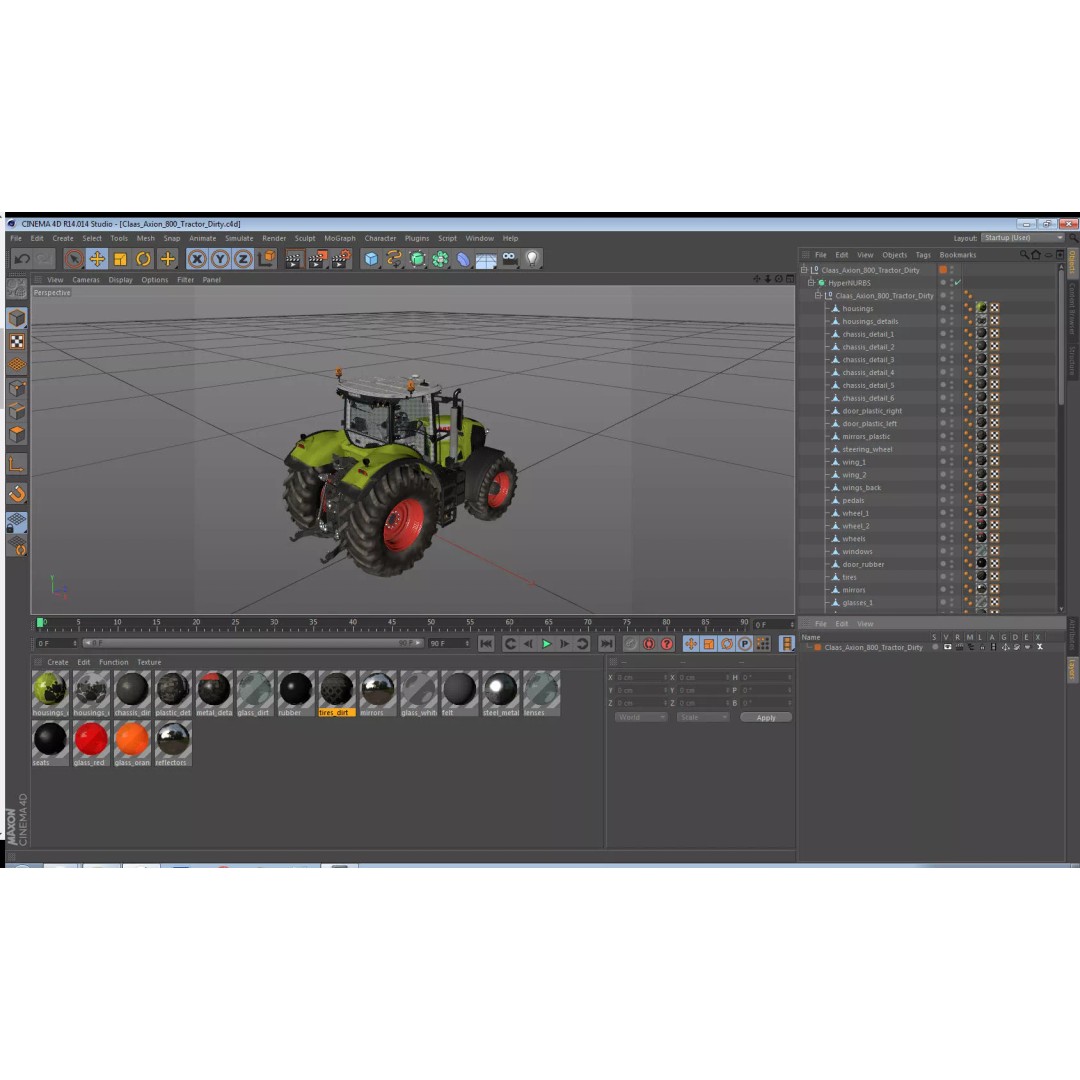The height and width of the screenshot is (1080, 1080).
Task: Click the Object Manager search icon
Action: pos(1024,255)
